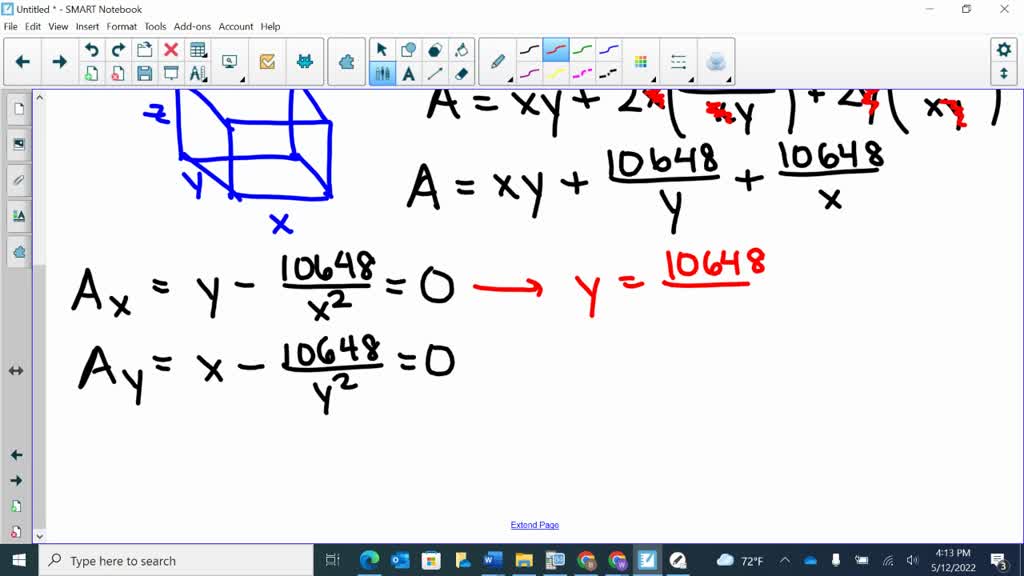Click the Undo arrow in toolbar
This screenshot has width=1024, height=576.
pyautogui.click(x=91, y=50)
